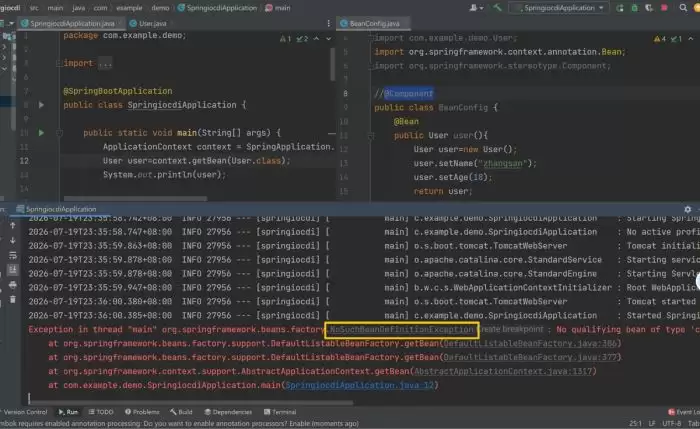Open the Dependencies tool window
The width and height of the screenshot is (700, 429).
click(x=228, y=412)
